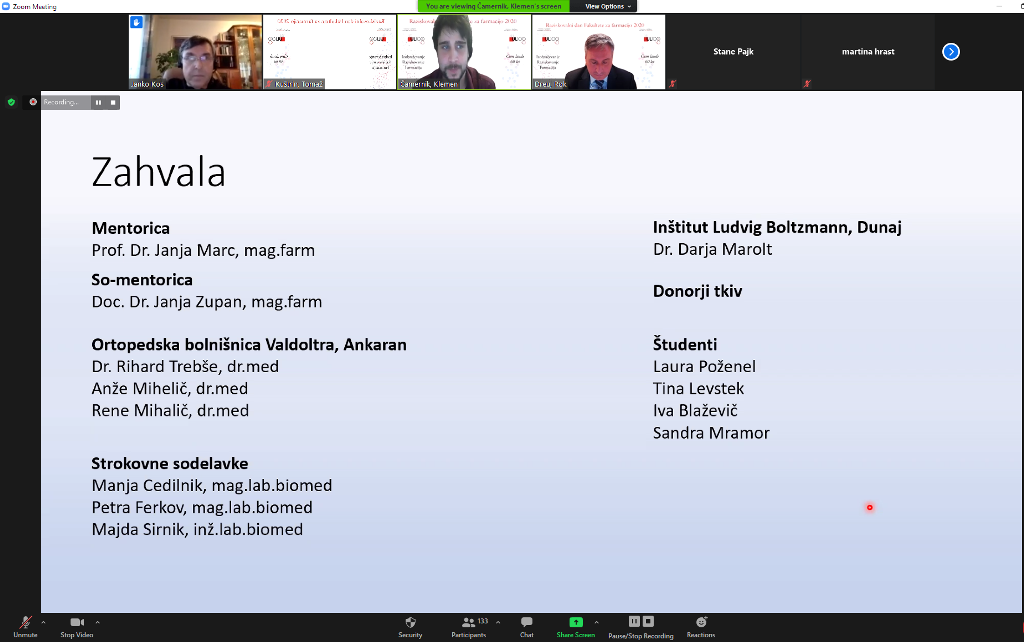Click the name "Sandra Mramor"

[711, 432]
